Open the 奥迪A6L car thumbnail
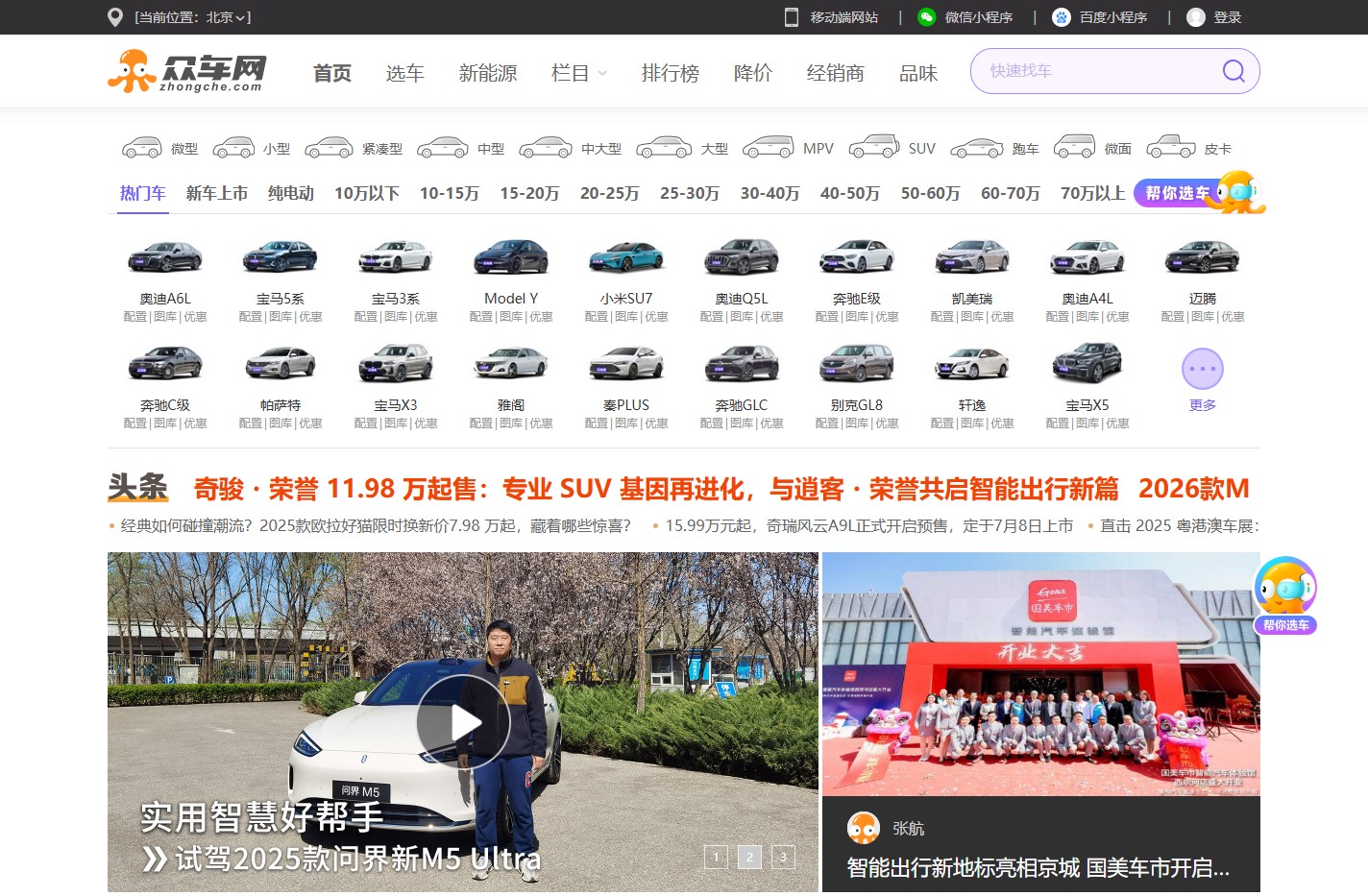The height and width of the screenshot is (896, 1368). coord(165,257)
